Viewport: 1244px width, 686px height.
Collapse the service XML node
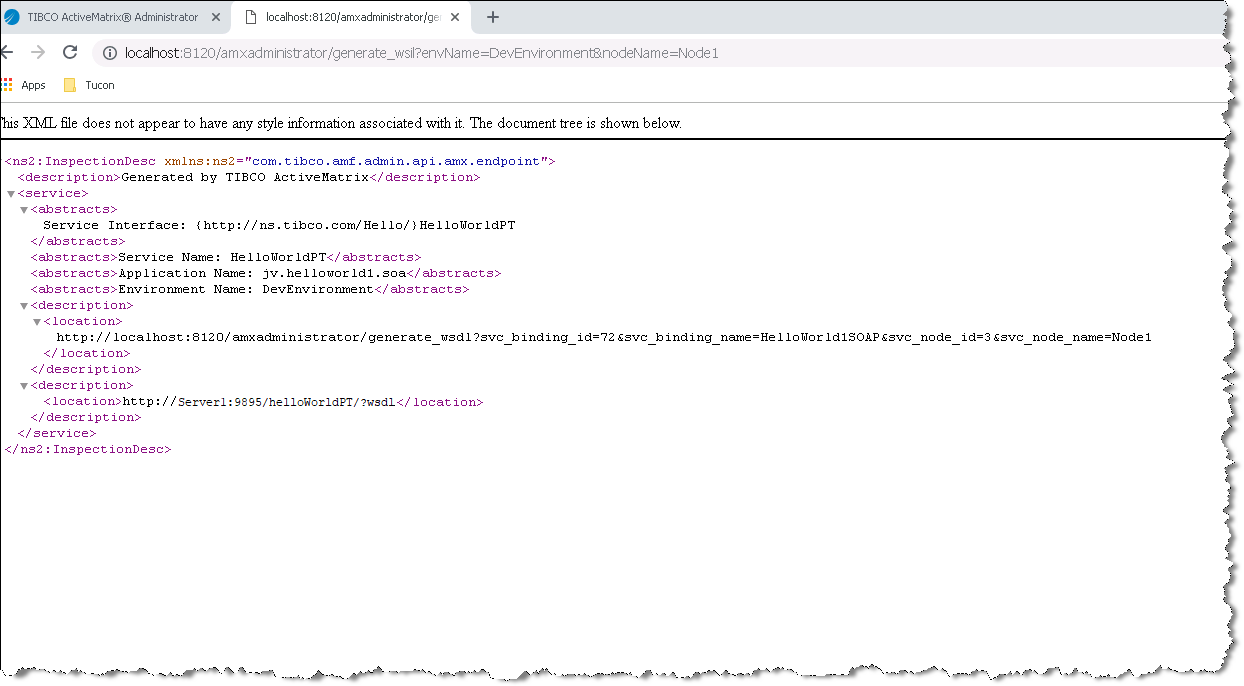(11, 194)
